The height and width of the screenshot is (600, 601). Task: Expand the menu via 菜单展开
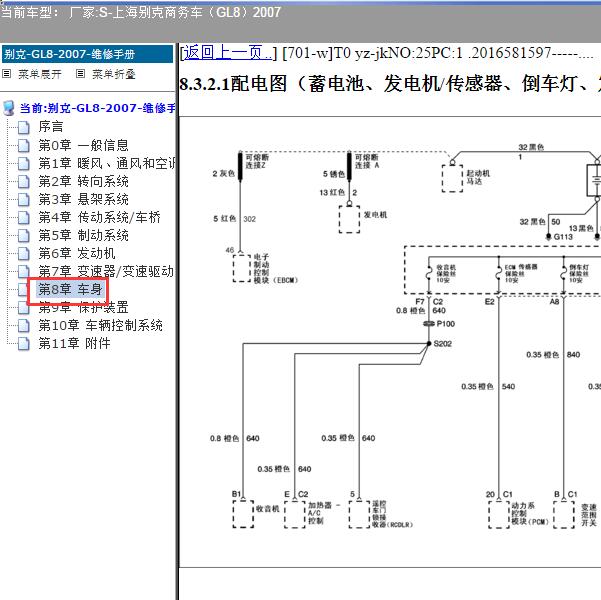click(40, 74)
